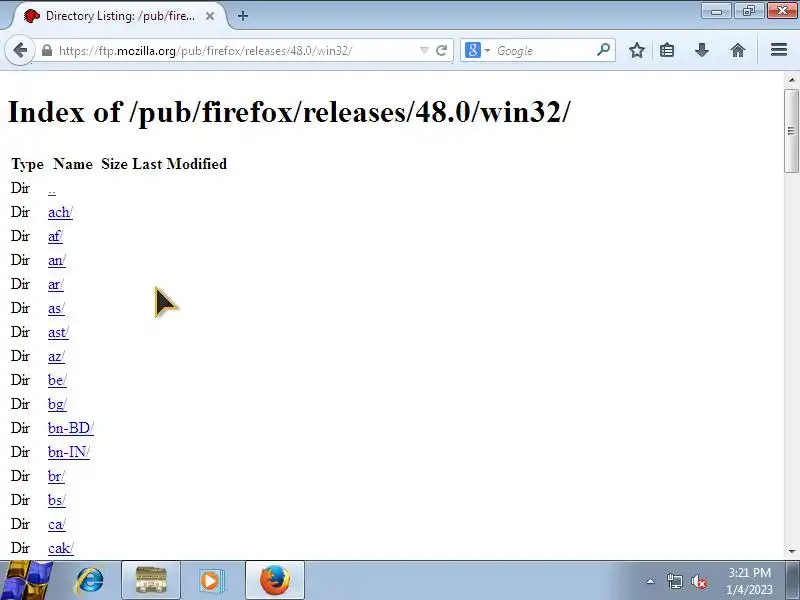Click the muted volume tray icon
This screenshot has height=600, width=800.
click(x=699, y=581)
